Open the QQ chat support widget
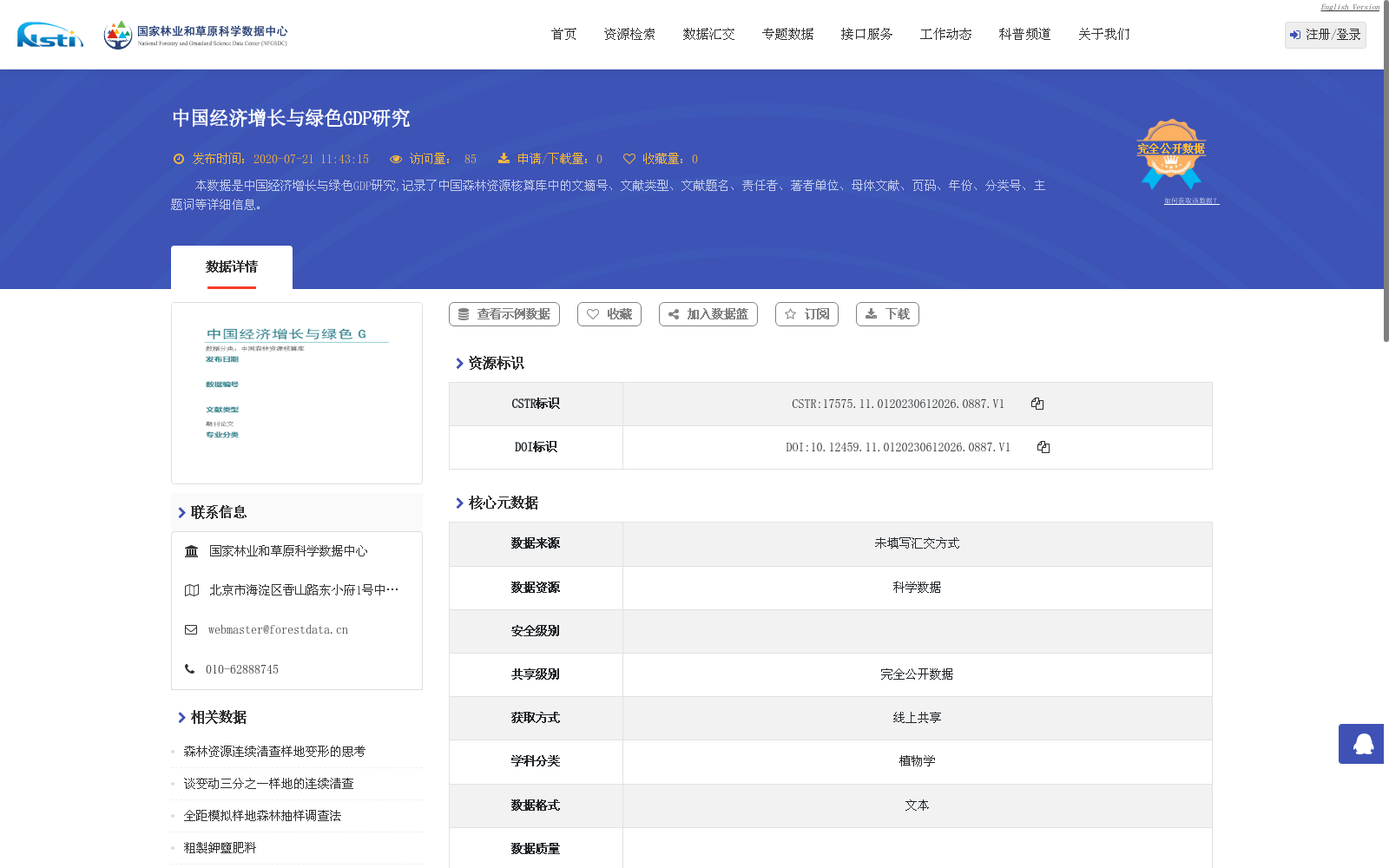The image size is (1389, 868). point(1361,744)
